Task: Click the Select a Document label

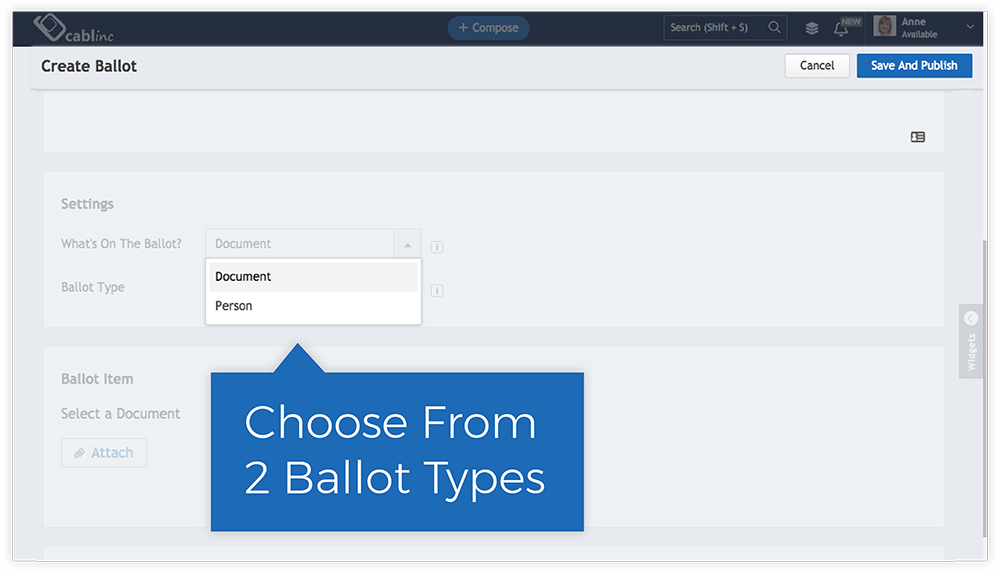Action: (x=121, y=413)
